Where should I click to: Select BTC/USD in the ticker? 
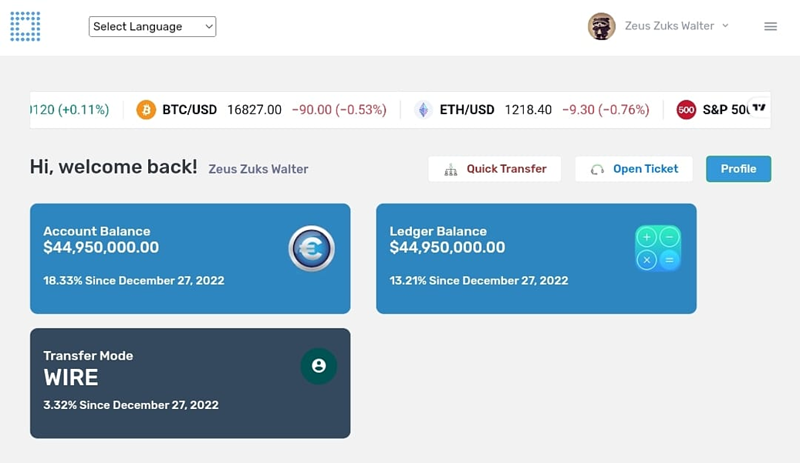[189, 110]
